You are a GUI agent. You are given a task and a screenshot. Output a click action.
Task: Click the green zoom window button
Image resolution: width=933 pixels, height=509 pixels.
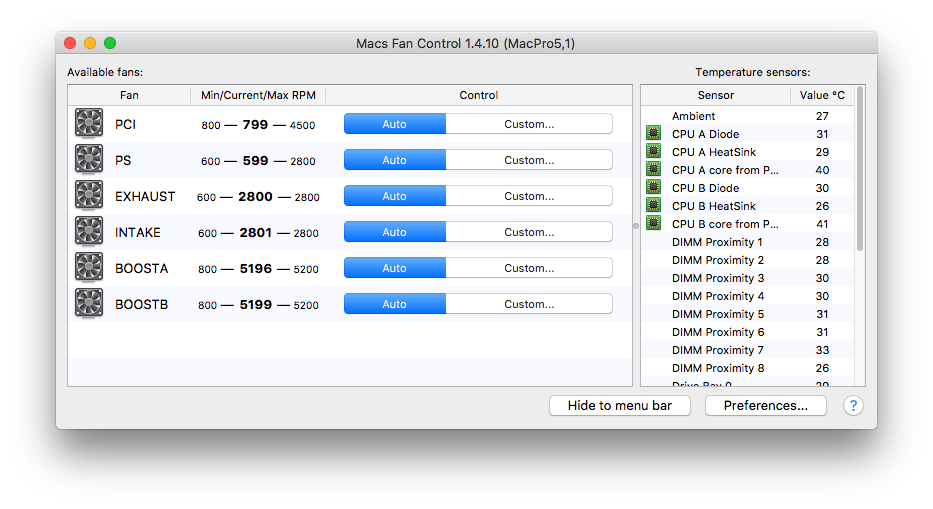tap(110, 43)
